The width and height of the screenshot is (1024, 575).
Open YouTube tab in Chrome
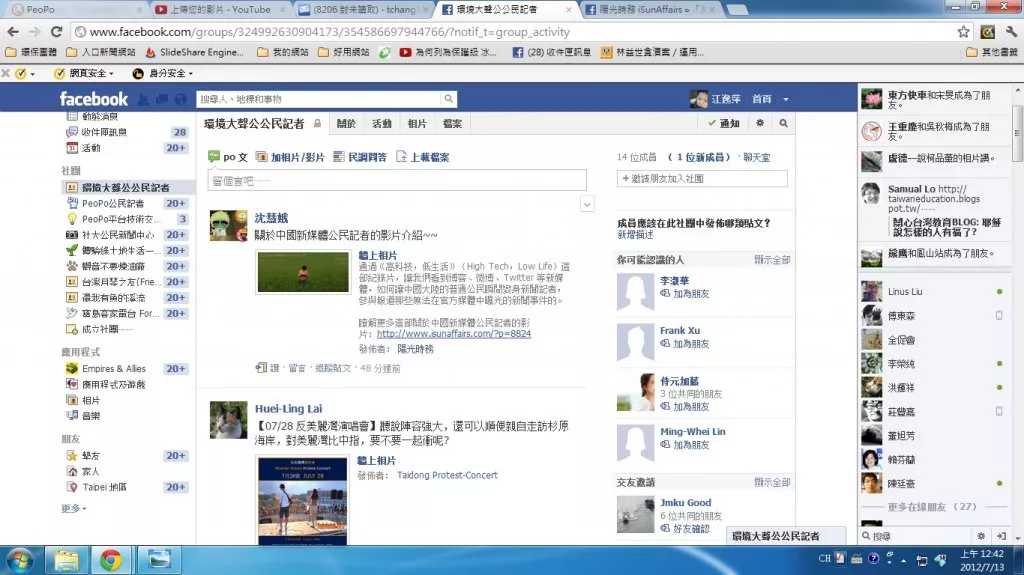pyautogui.click(x=219, y=9)
